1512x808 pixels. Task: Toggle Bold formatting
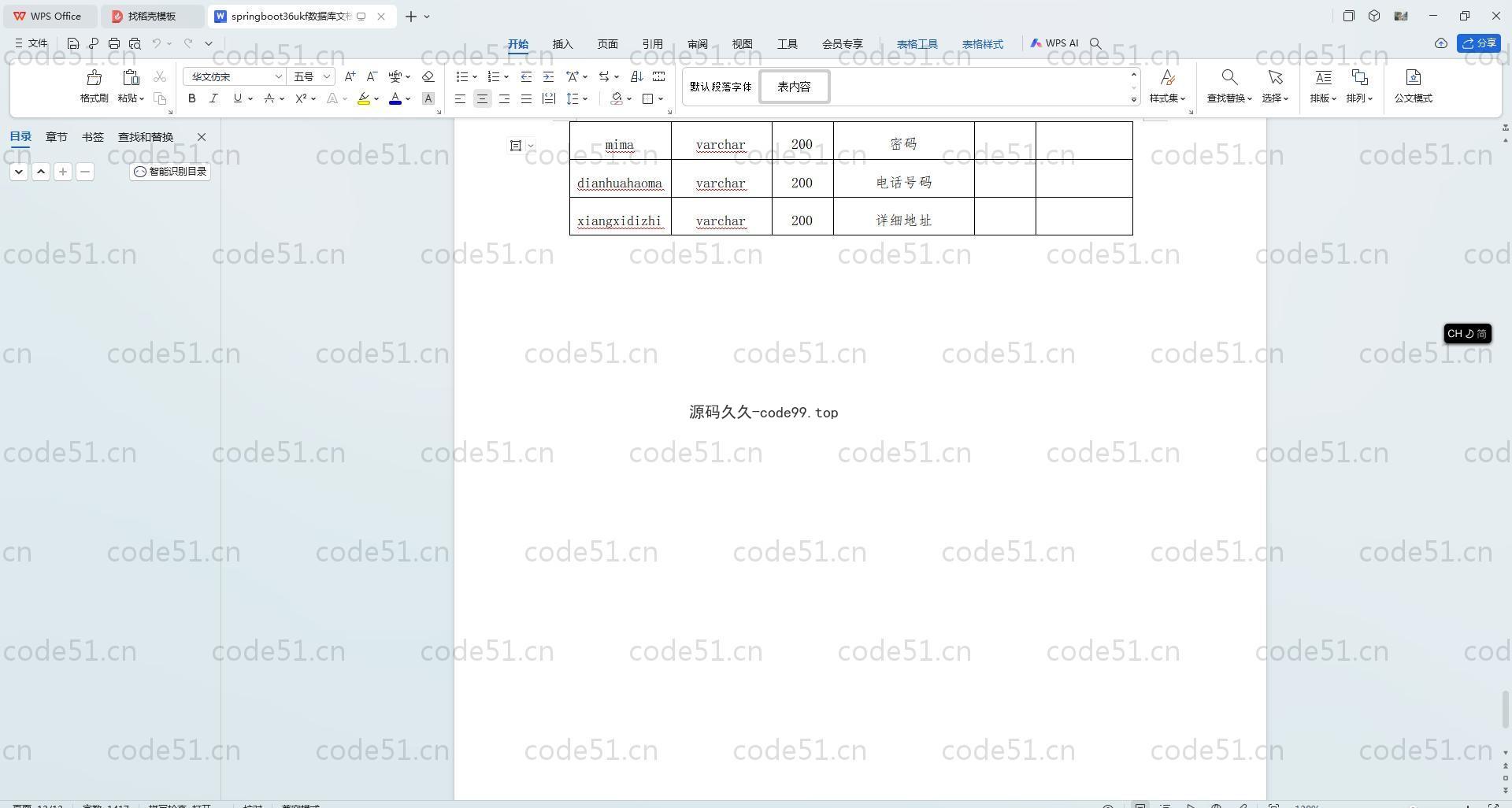191,98
